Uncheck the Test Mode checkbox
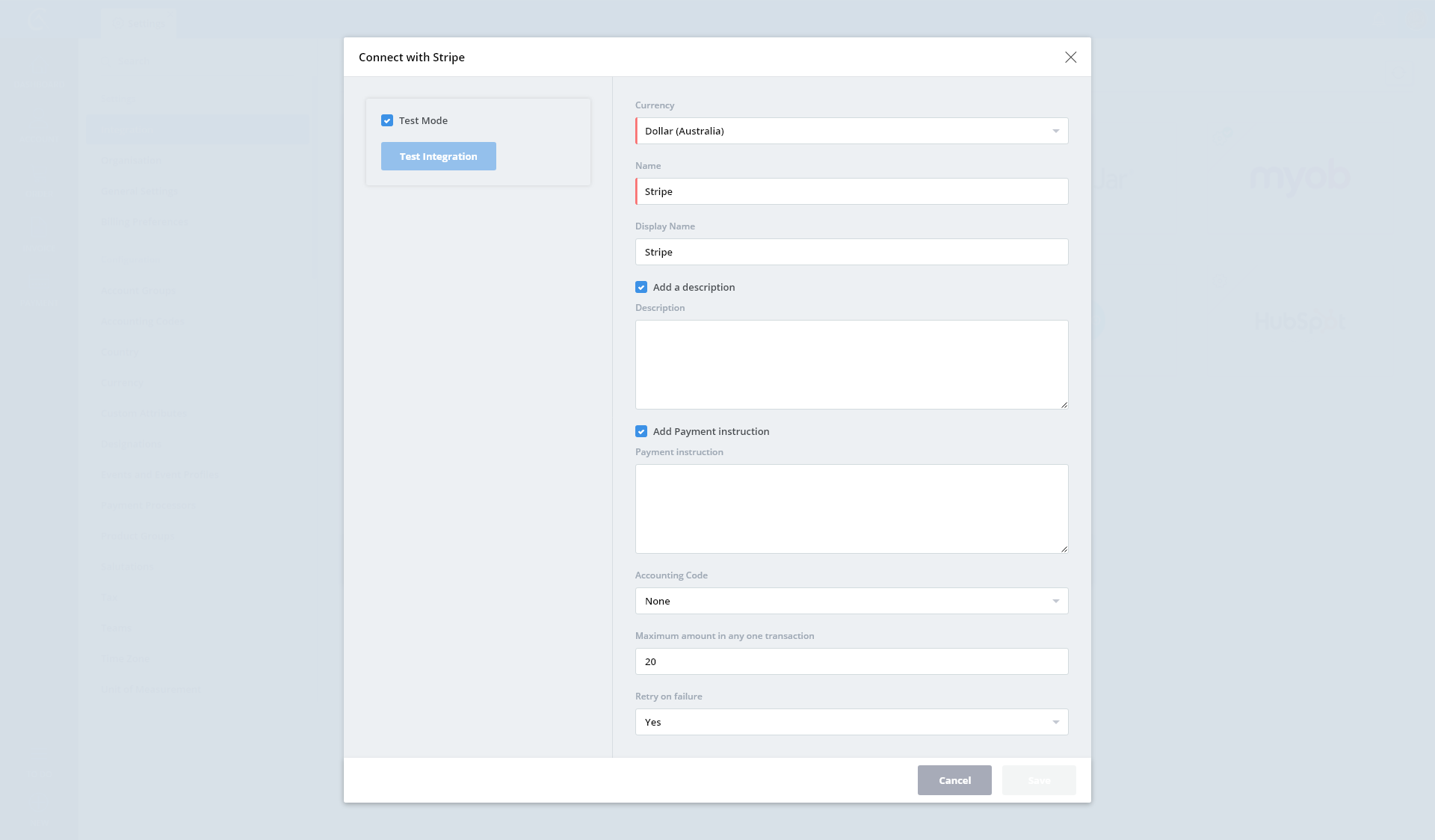Image resolution: width=1435 pixels, height=840 pixels. (387, 120)
